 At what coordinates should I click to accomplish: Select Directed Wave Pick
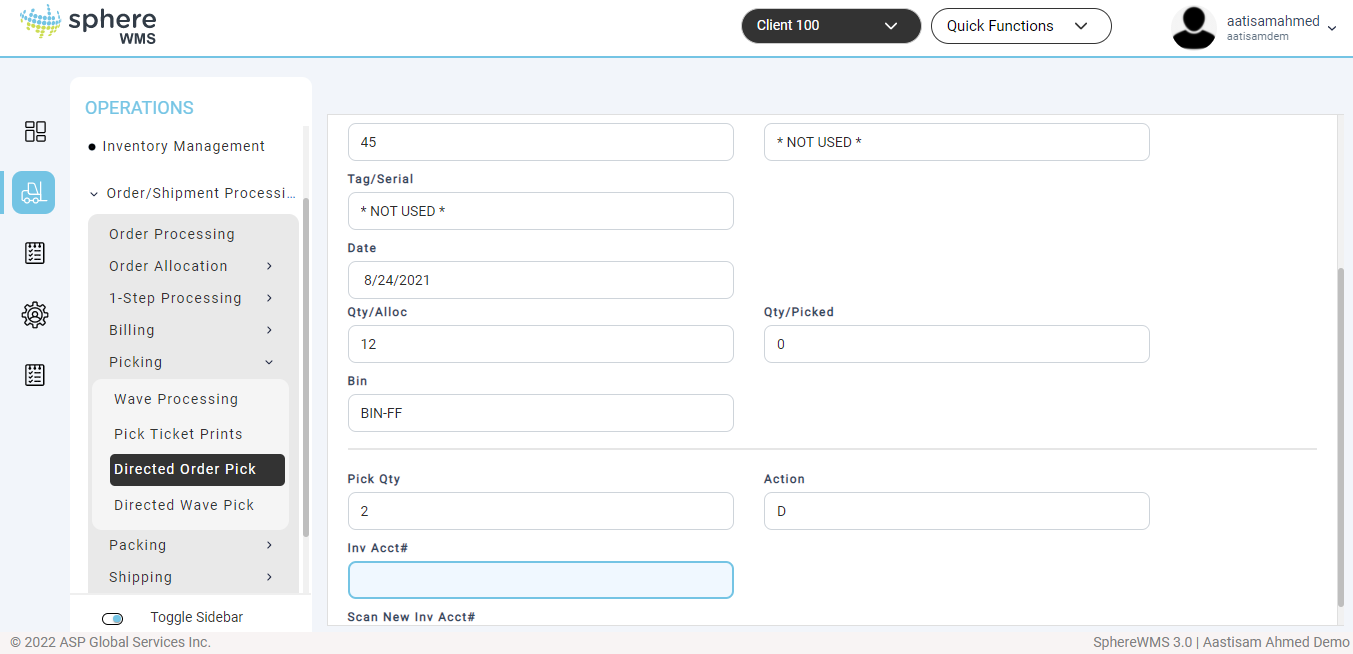(x=184, y=505)
